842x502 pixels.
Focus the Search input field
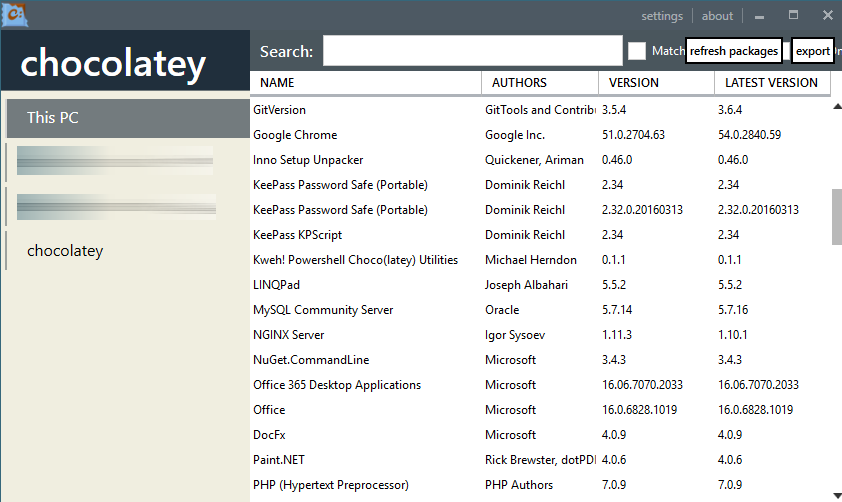pyautogui.click(x=472, y=51)
